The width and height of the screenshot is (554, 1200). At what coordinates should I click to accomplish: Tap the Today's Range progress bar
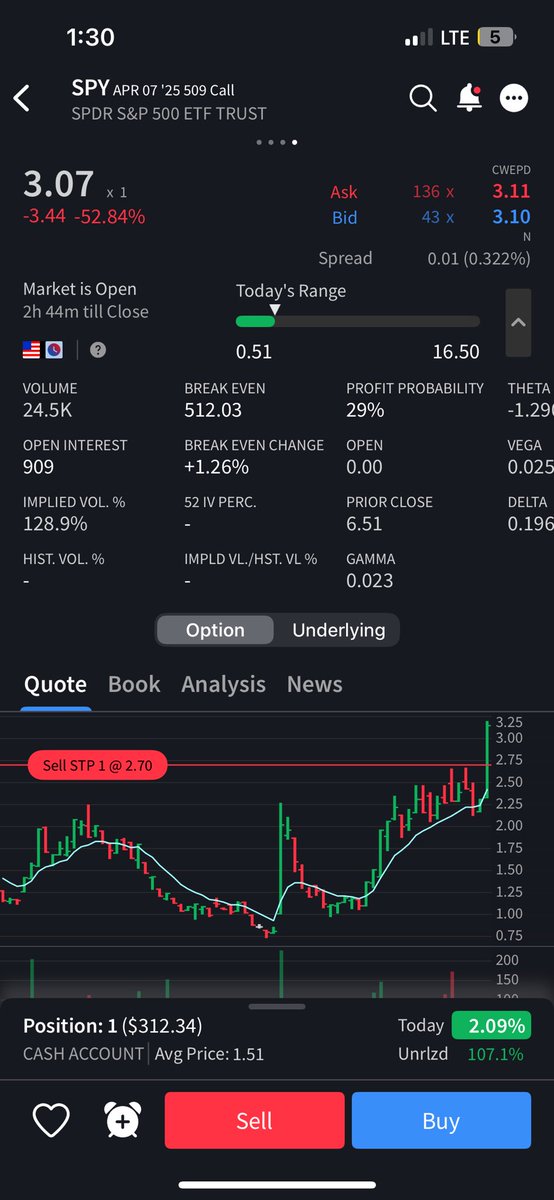[357, 321]
